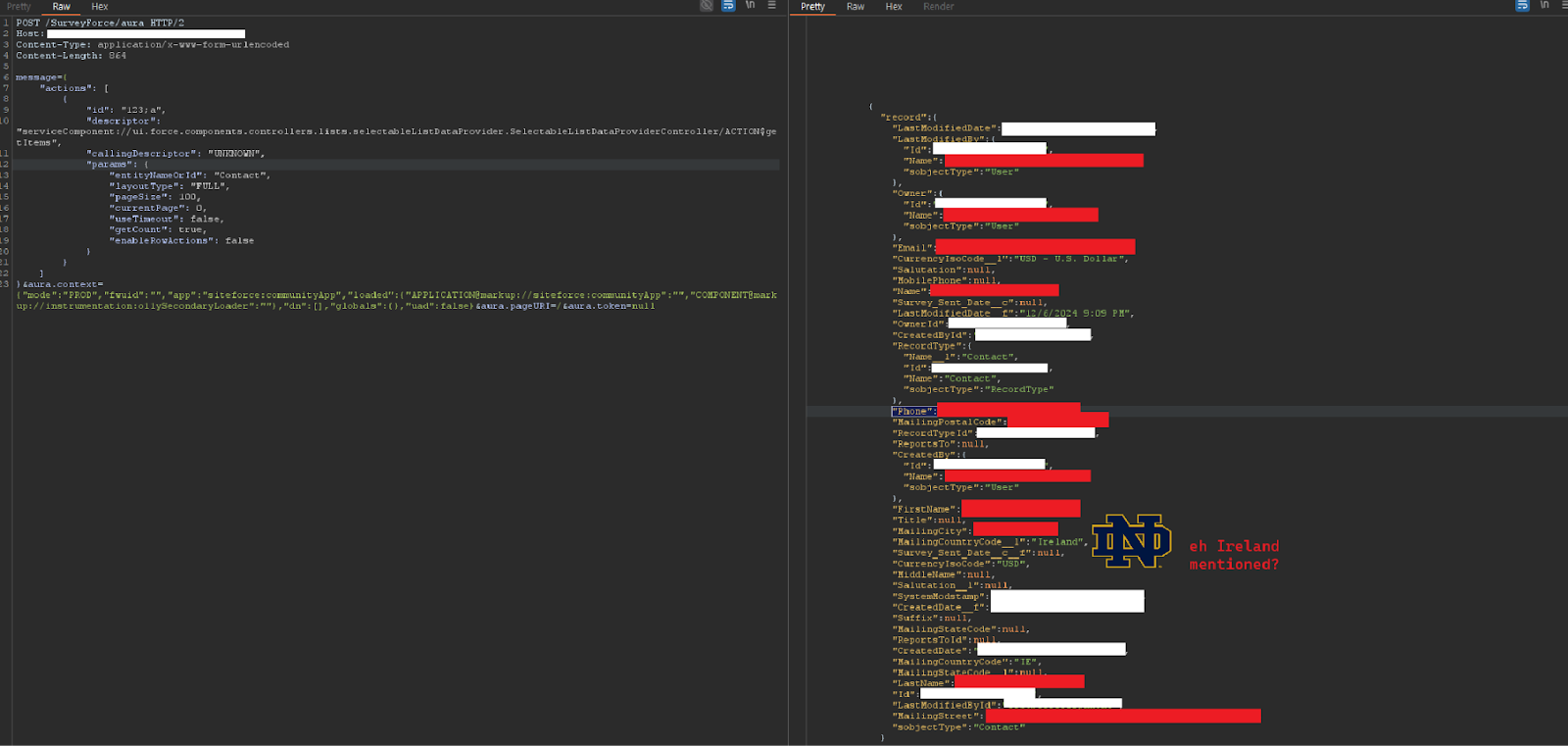Click the "layoutType": "FULL" line

(x=170, y=186)
